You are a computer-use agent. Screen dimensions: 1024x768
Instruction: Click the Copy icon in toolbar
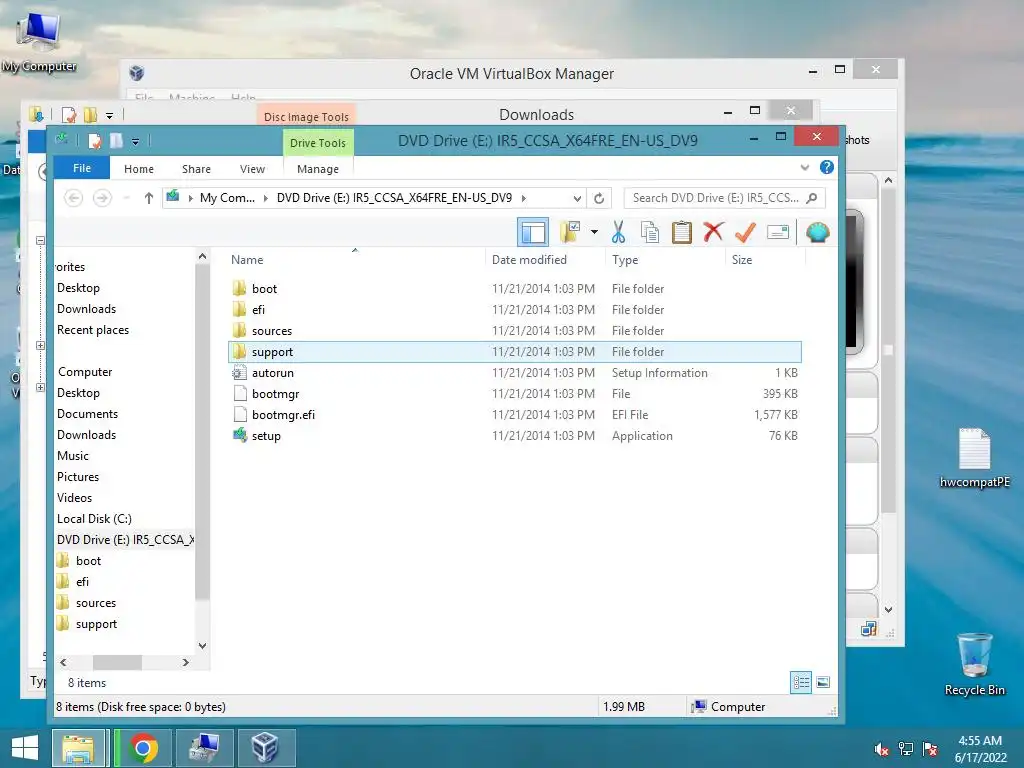(x=650, y=232)
